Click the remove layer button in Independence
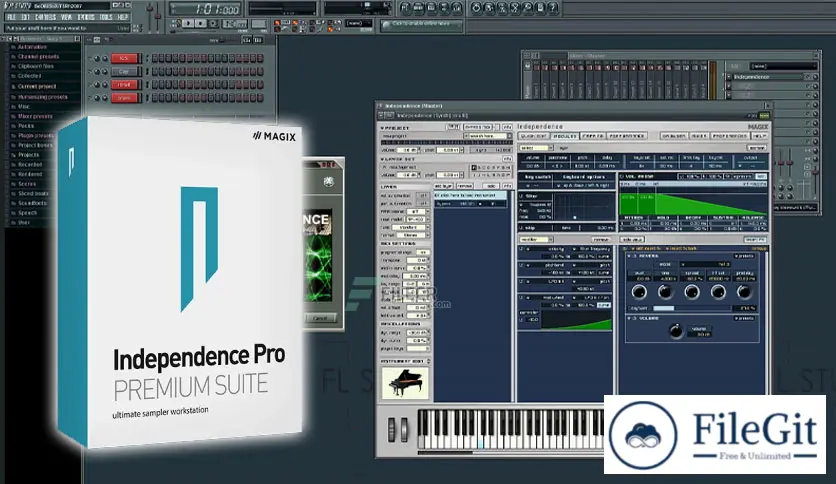 tap(464, 186)
